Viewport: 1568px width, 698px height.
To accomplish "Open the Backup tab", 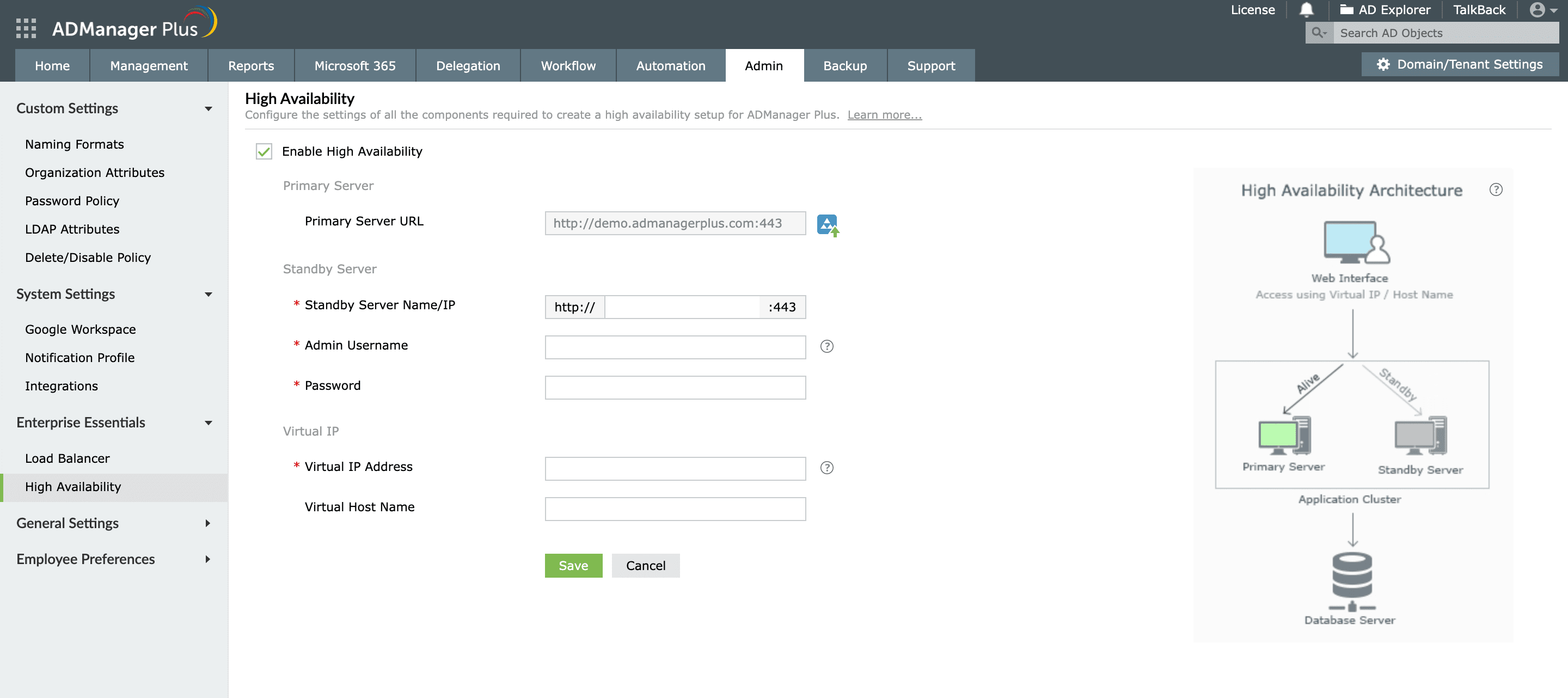I will pos(844,66).
